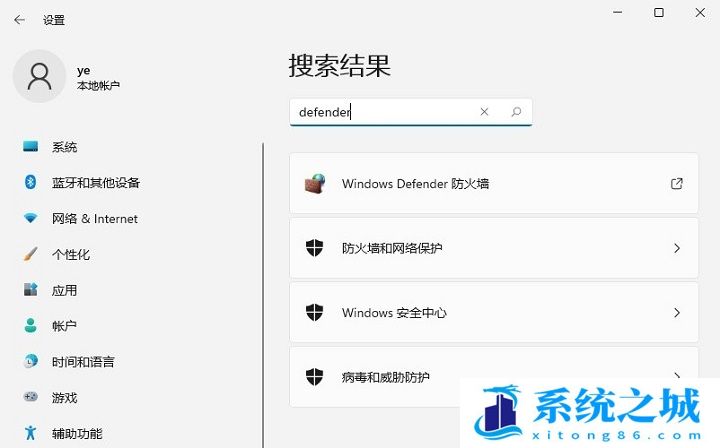The image size is (720, 448).
Task: Clear the defender search text
Action: [x=484, y=112]
